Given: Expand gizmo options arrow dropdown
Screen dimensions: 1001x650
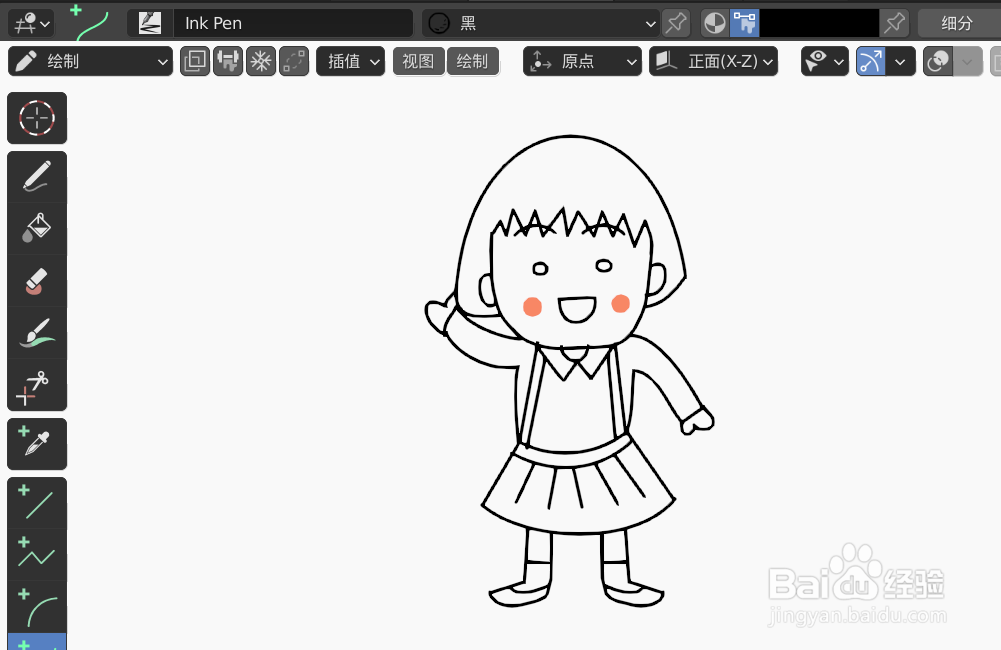Looking at the screenshot, I should (x=900, y=61).
